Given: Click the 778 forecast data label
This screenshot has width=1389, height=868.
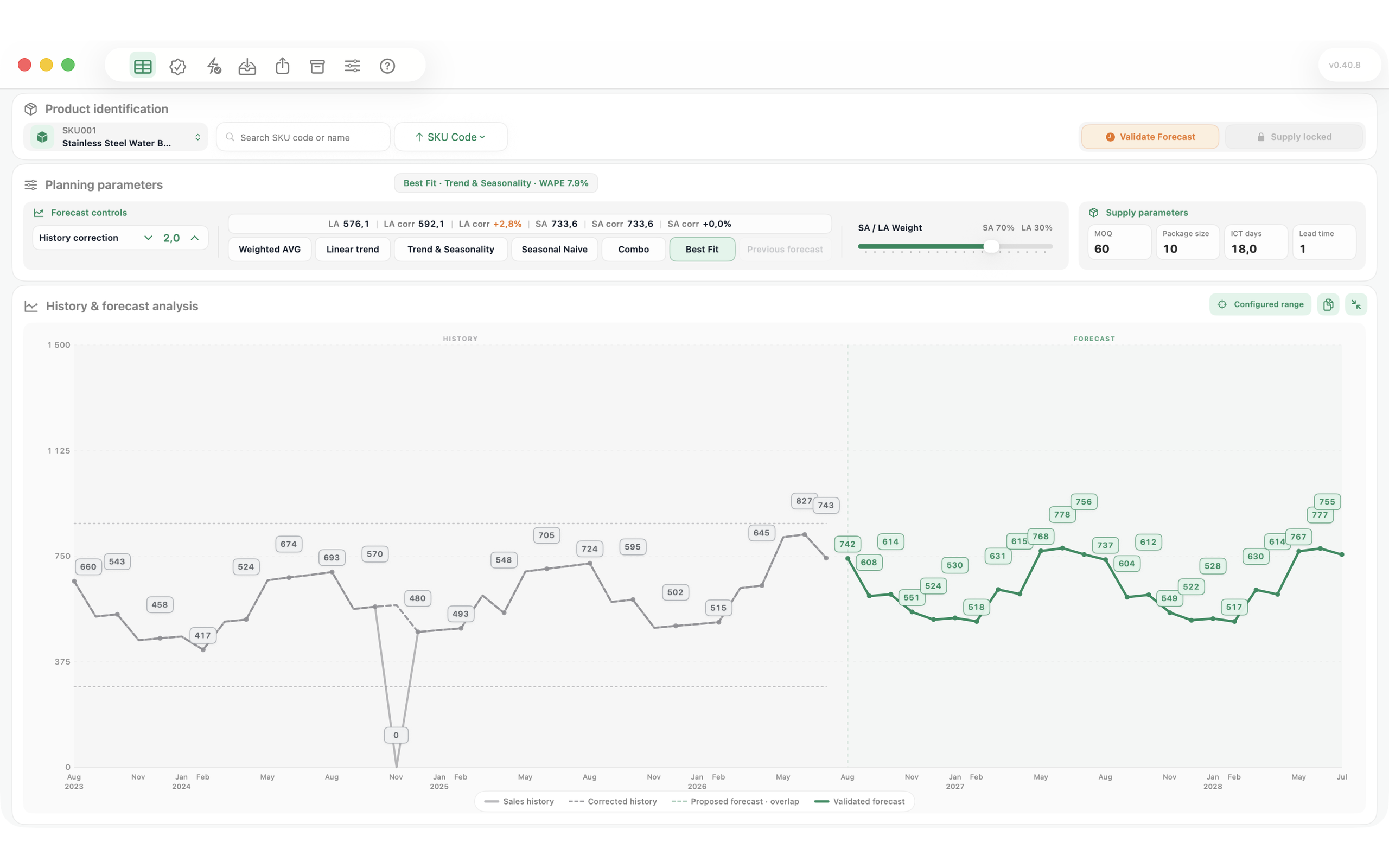Looking at the screenshot, I should tap(1062, 514).
